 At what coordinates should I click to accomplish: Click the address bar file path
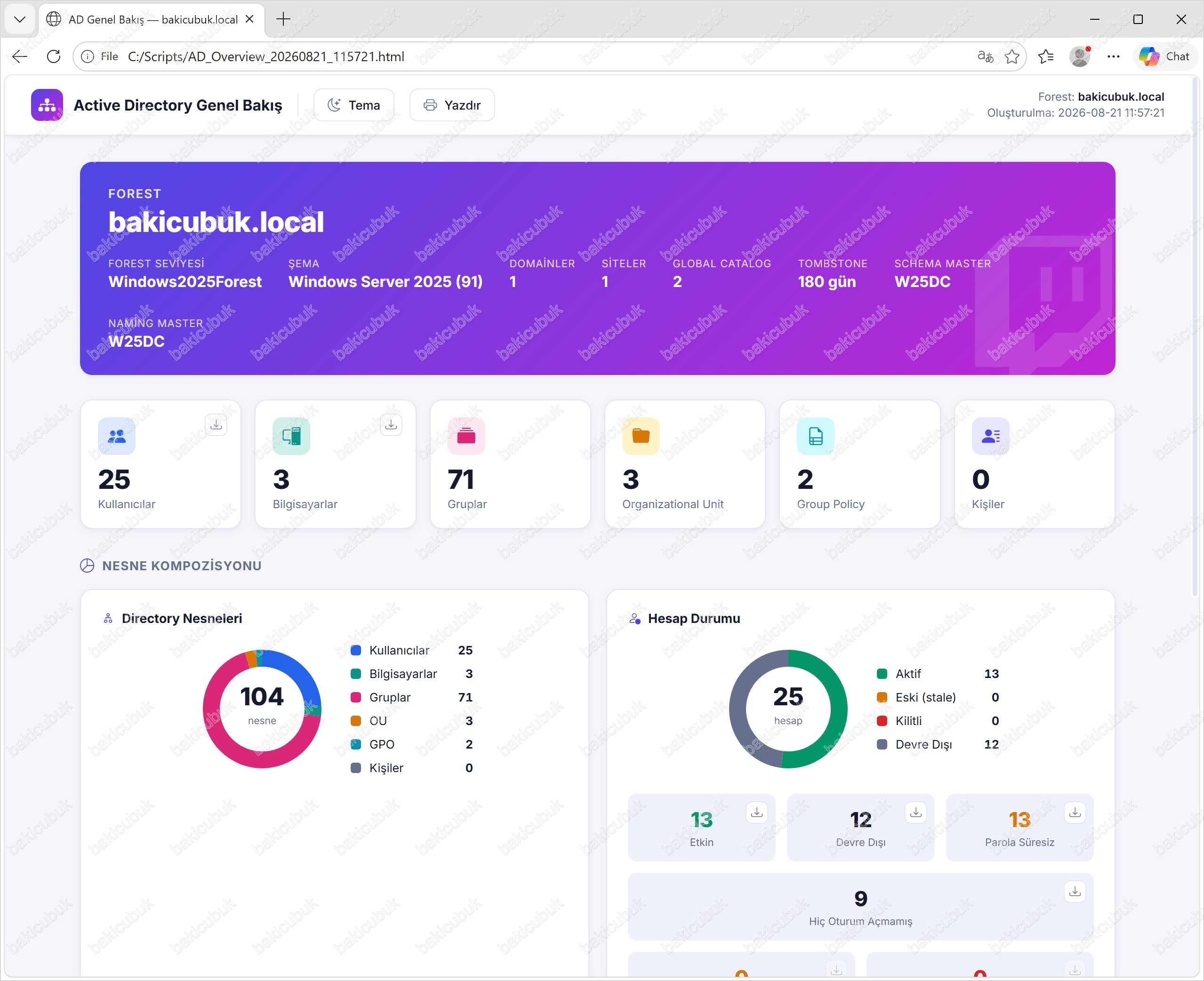(265, 56)
